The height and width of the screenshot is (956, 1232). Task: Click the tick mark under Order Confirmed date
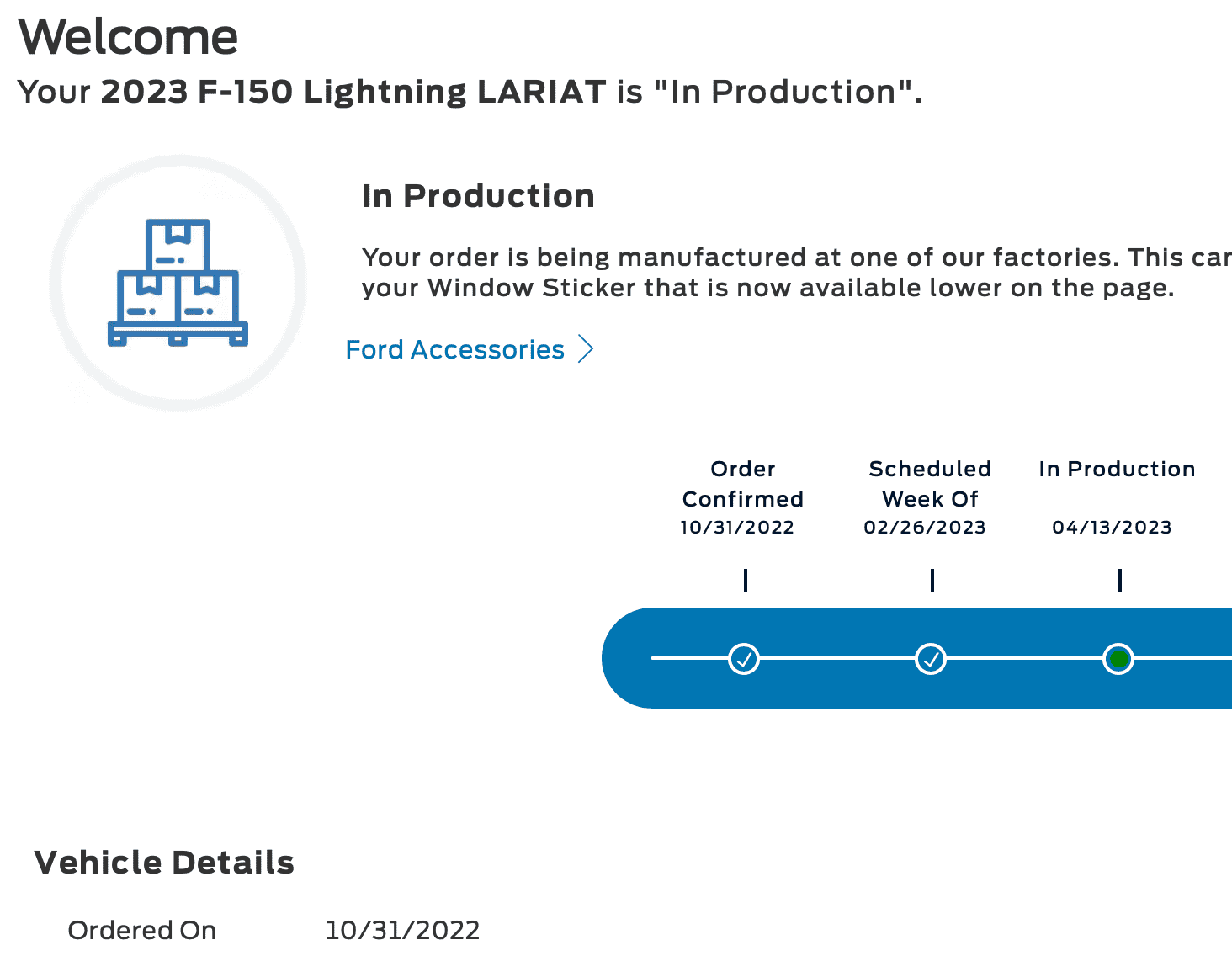tap(746, 581)
